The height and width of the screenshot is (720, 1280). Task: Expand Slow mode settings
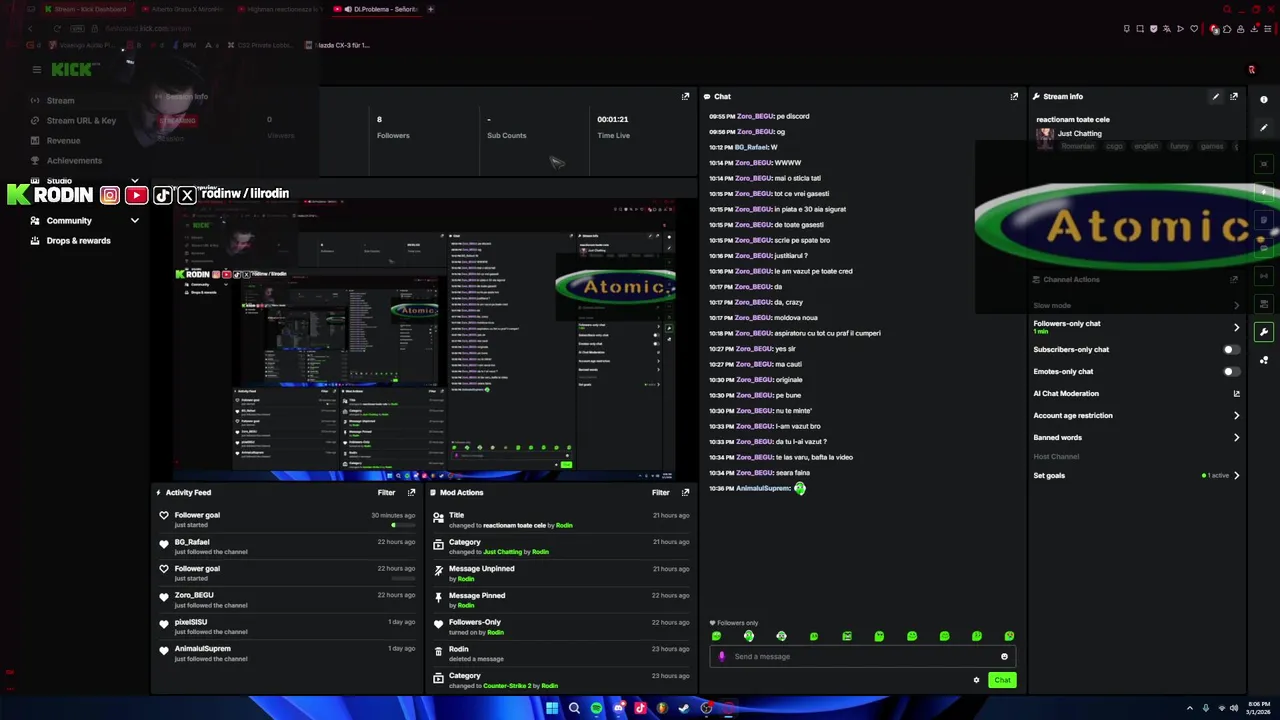1236,306
